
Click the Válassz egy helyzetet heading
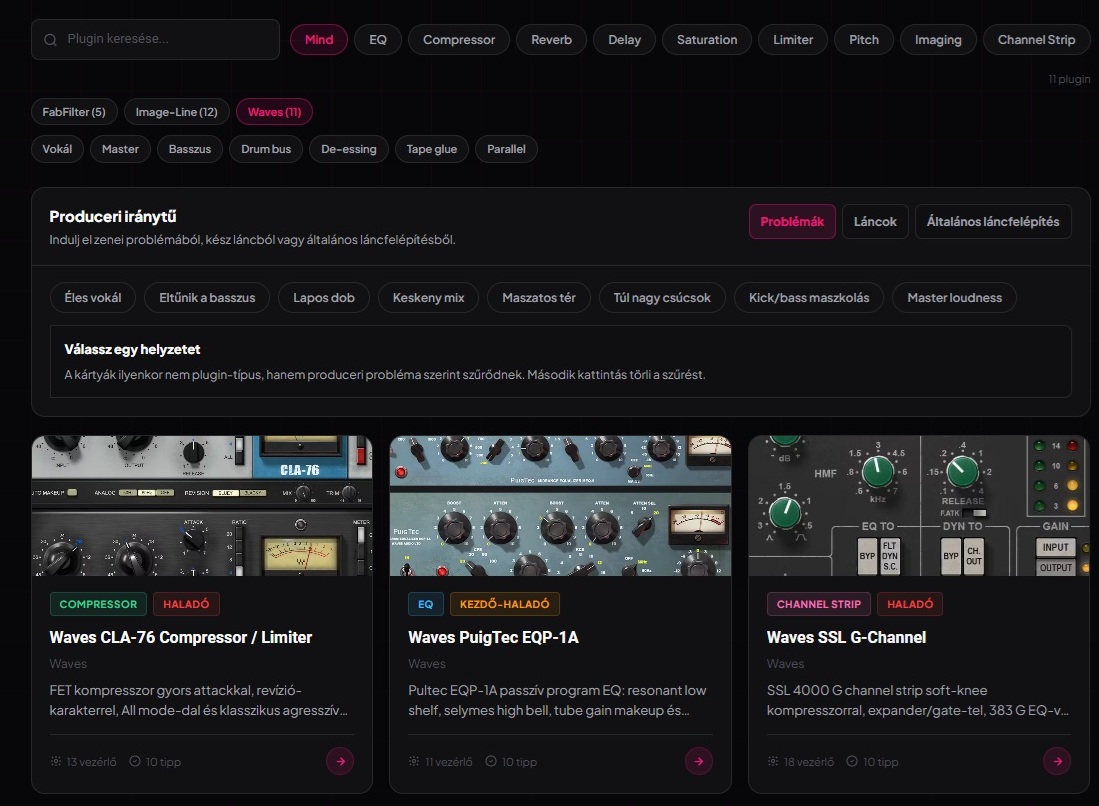pos(132,349)
